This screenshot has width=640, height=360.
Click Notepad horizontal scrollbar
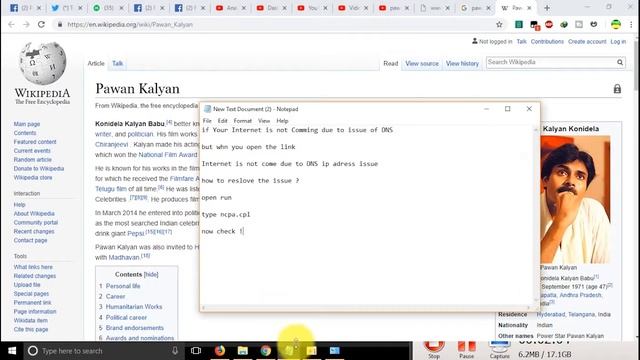366,308
